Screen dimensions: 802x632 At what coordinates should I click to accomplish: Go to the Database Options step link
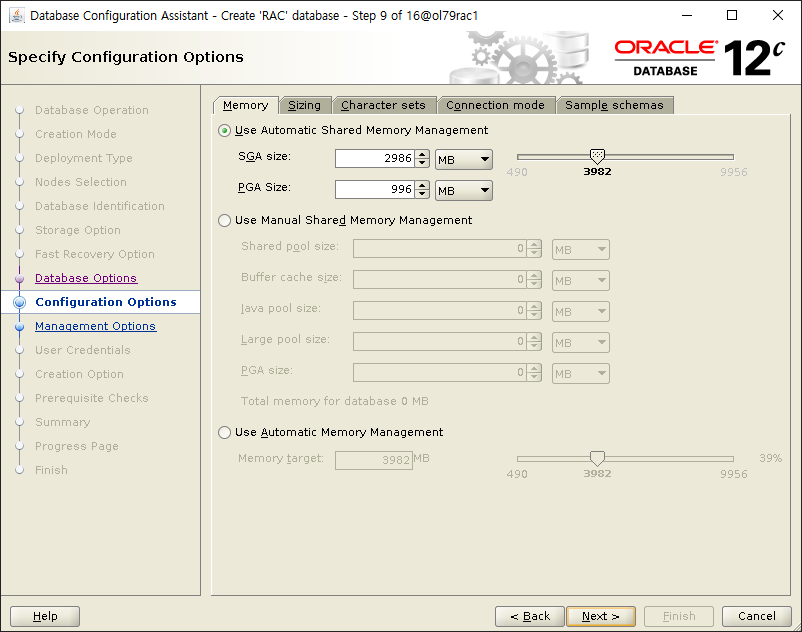[x=86, y=278]
